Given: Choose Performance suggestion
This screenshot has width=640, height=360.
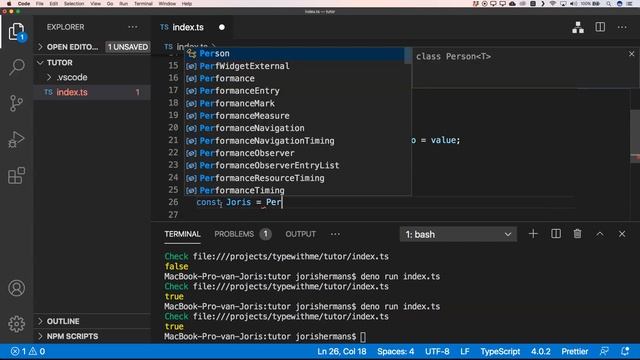Looking at the screenshot, I should (294, 78).
